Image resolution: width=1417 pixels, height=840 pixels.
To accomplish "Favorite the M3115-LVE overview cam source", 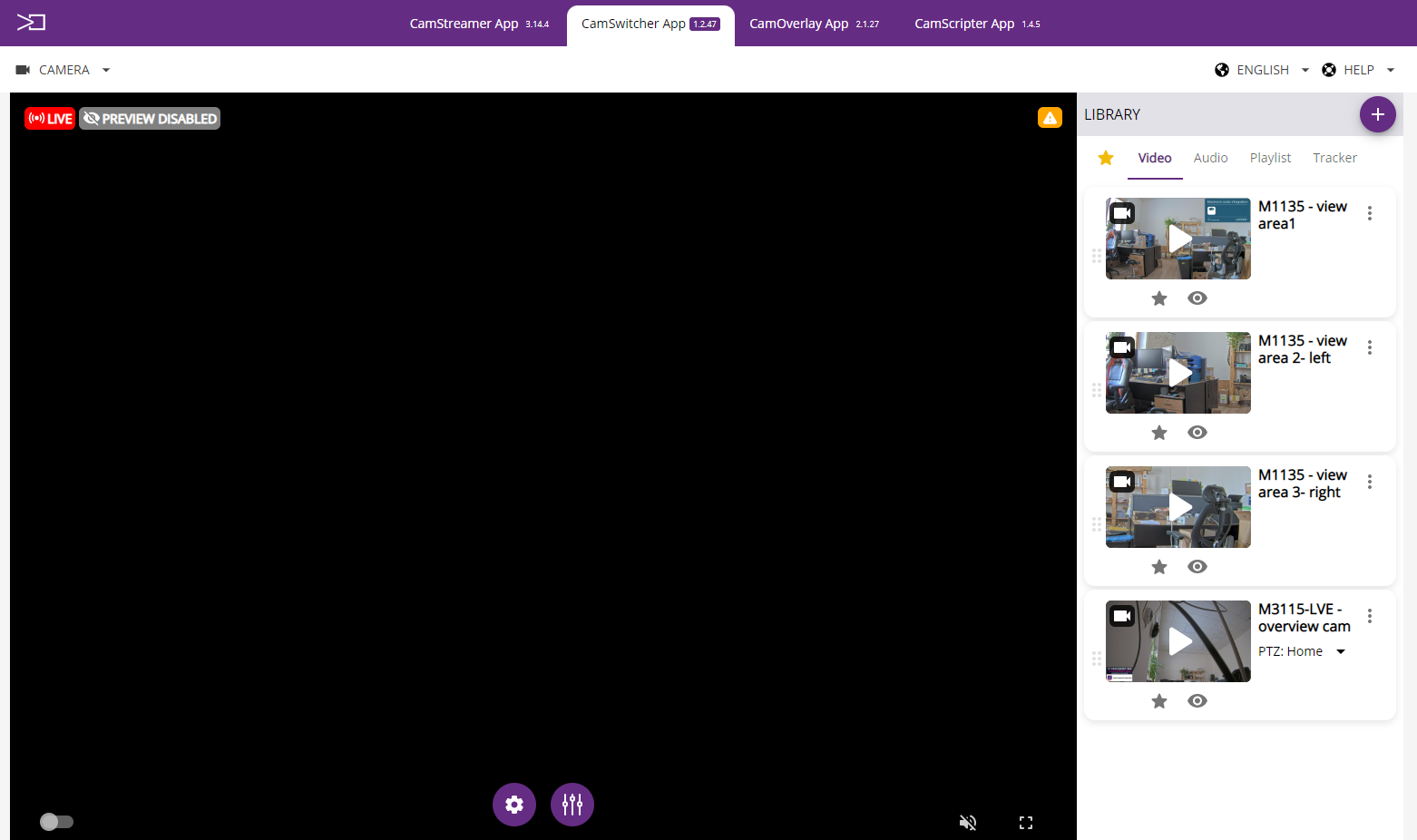I will click(1159, 701).
